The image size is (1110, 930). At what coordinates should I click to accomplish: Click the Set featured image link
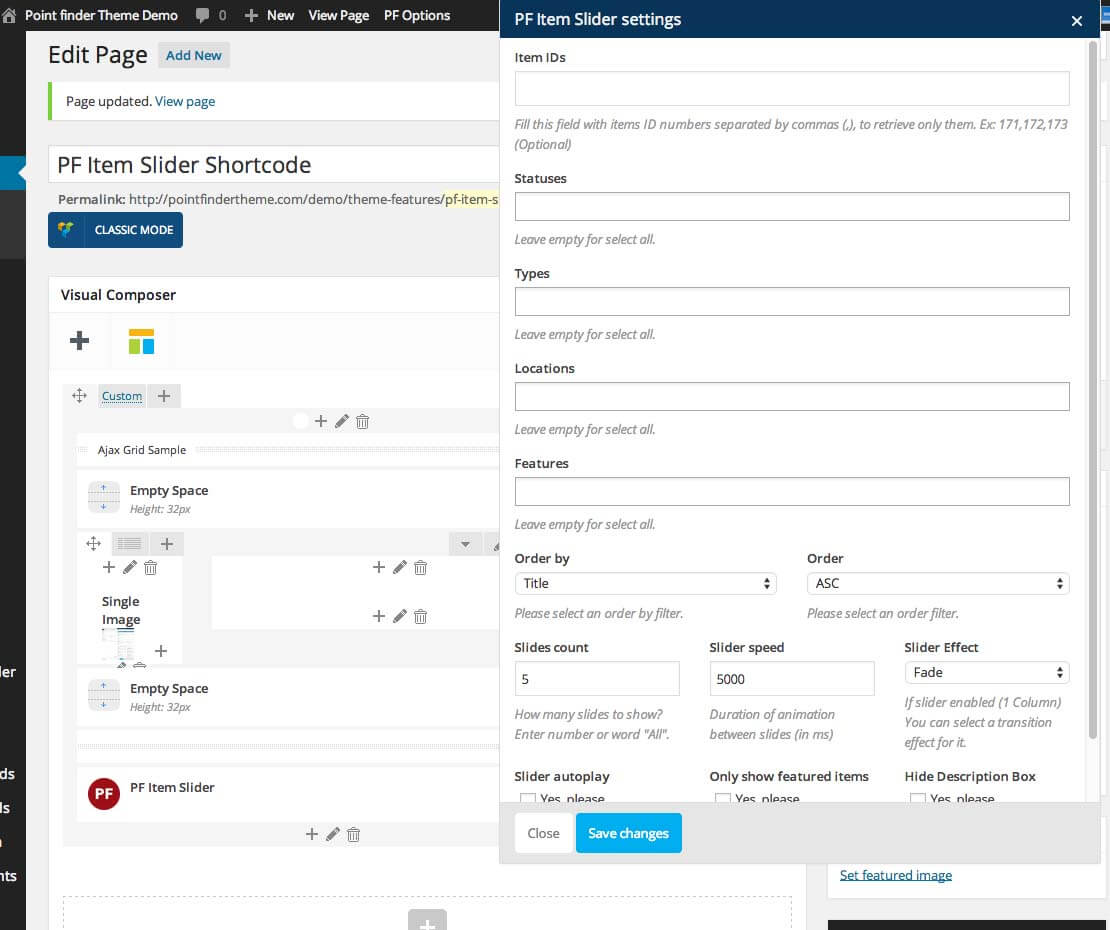[x=895, y=875]
